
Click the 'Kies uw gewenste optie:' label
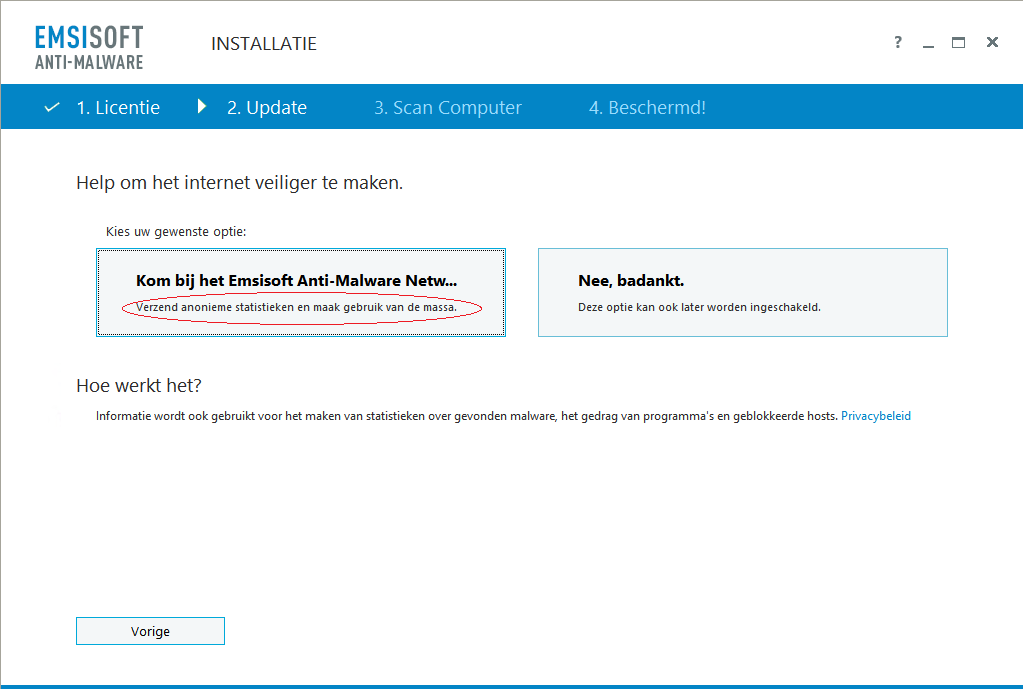coord(176,232)
